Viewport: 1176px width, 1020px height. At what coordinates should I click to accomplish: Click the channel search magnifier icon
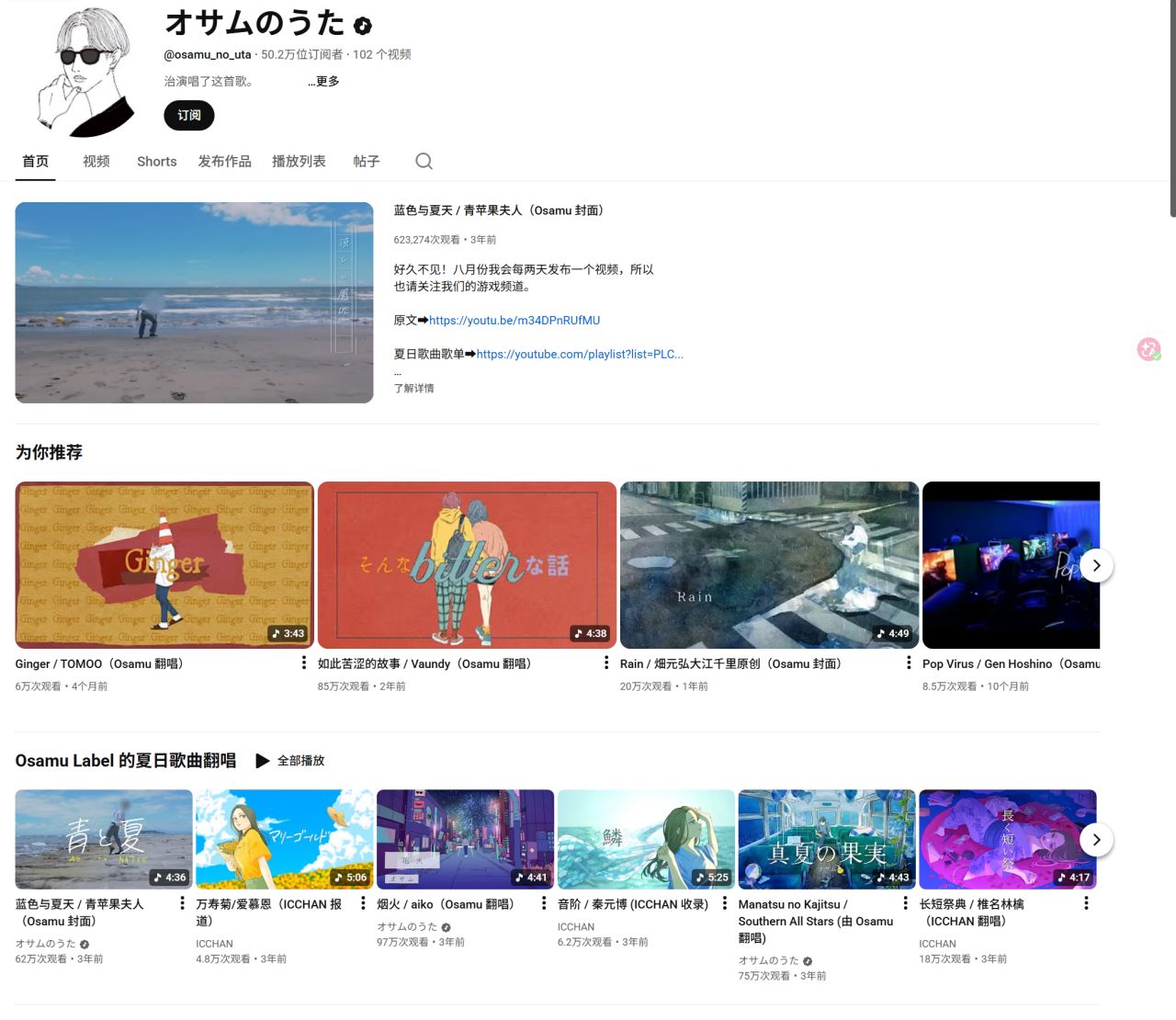click(424, 161)
